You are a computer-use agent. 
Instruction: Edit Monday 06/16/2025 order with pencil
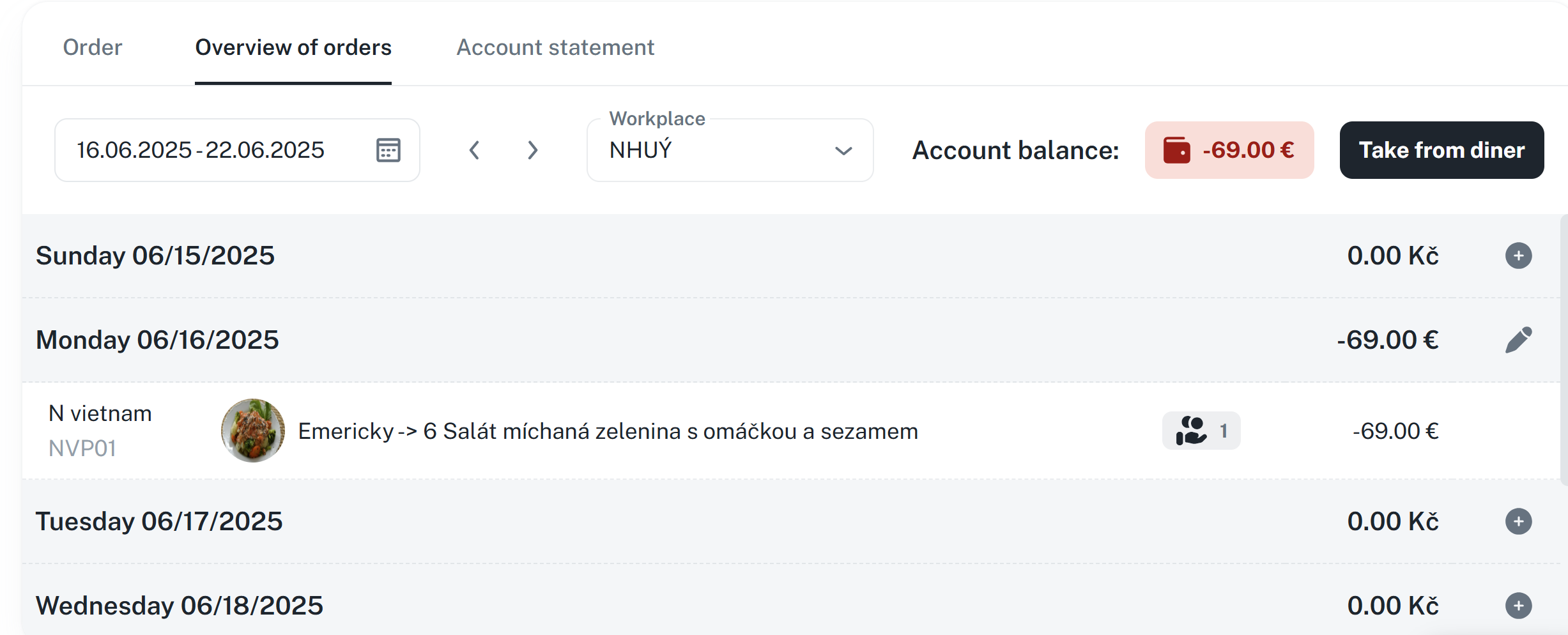pyautogui.click(x=1518, y=340)
